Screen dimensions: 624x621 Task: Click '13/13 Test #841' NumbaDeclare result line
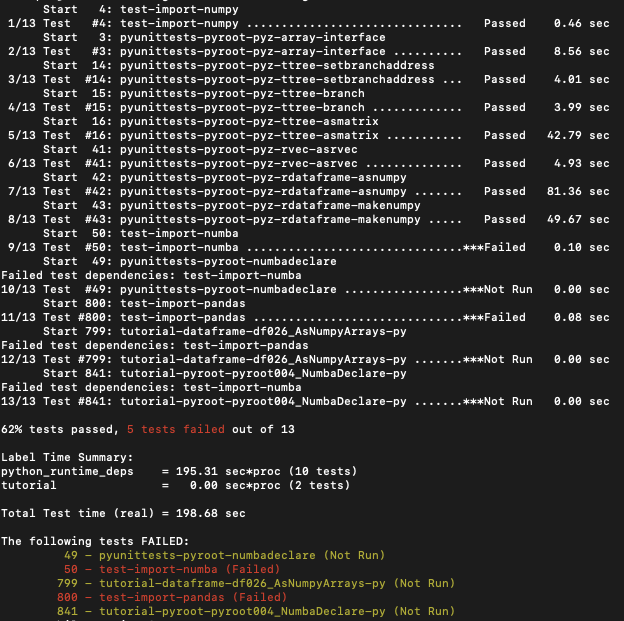(x=305, y=401)
